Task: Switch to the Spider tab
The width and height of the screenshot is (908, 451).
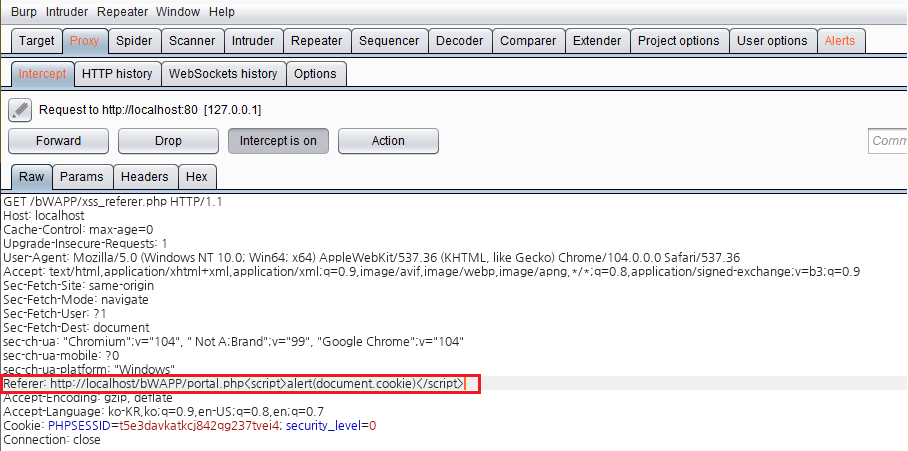Action: click(x=134, y=41)
